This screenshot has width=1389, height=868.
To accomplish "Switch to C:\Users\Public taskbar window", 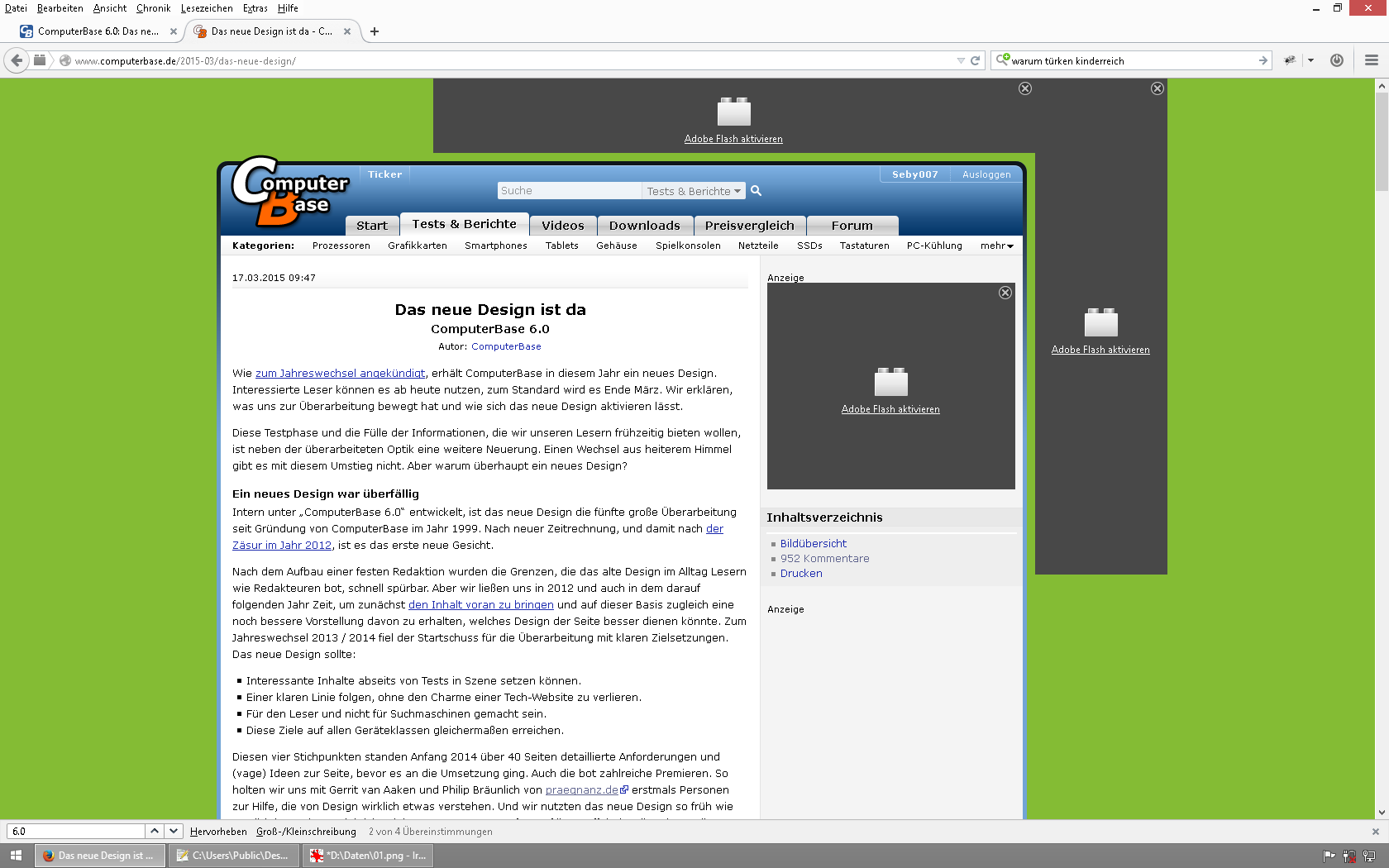I will coord(235,856).
